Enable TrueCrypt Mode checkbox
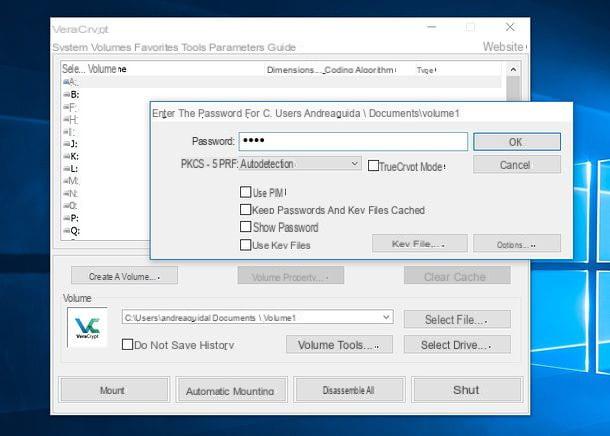Image resolution: width=610 pixels, height=436 pixels. pyautogui.click(x=373, y=166)
